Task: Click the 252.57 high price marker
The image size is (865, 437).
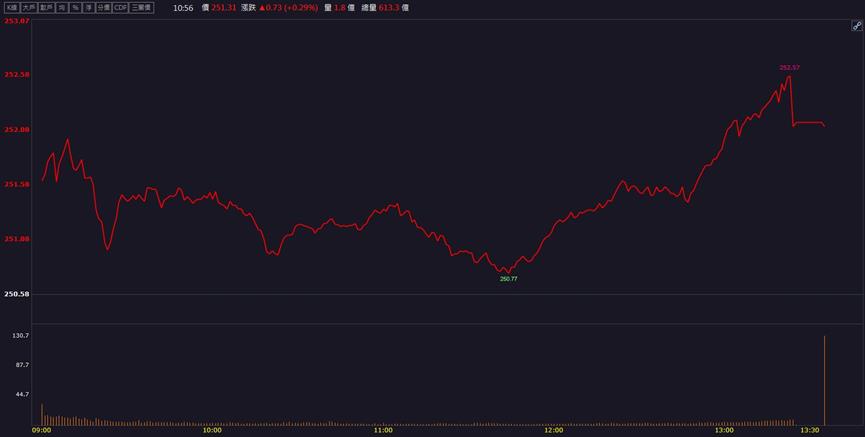Action: (789, 67)
